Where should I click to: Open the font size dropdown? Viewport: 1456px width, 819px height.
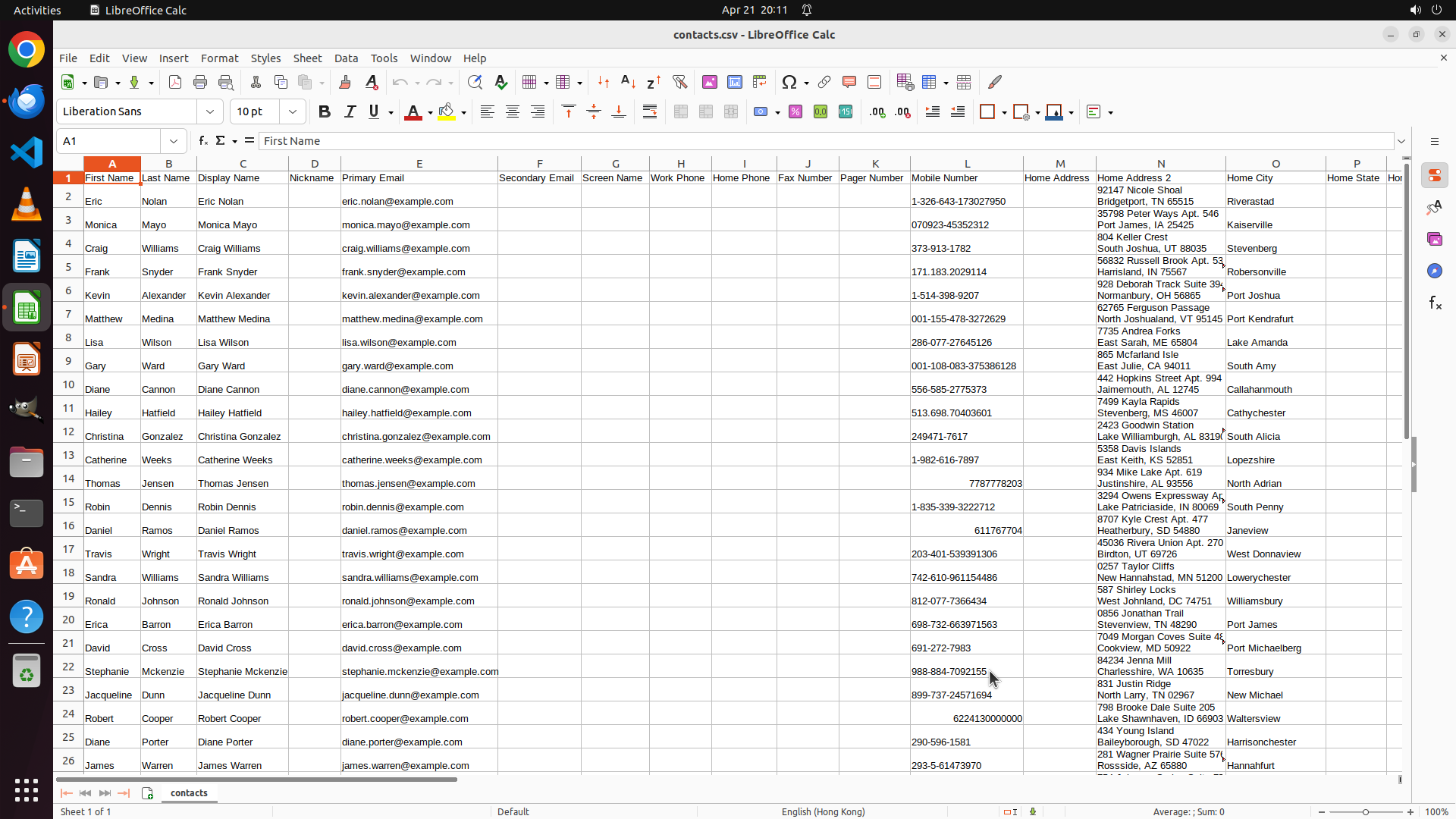tap(293, 112)
